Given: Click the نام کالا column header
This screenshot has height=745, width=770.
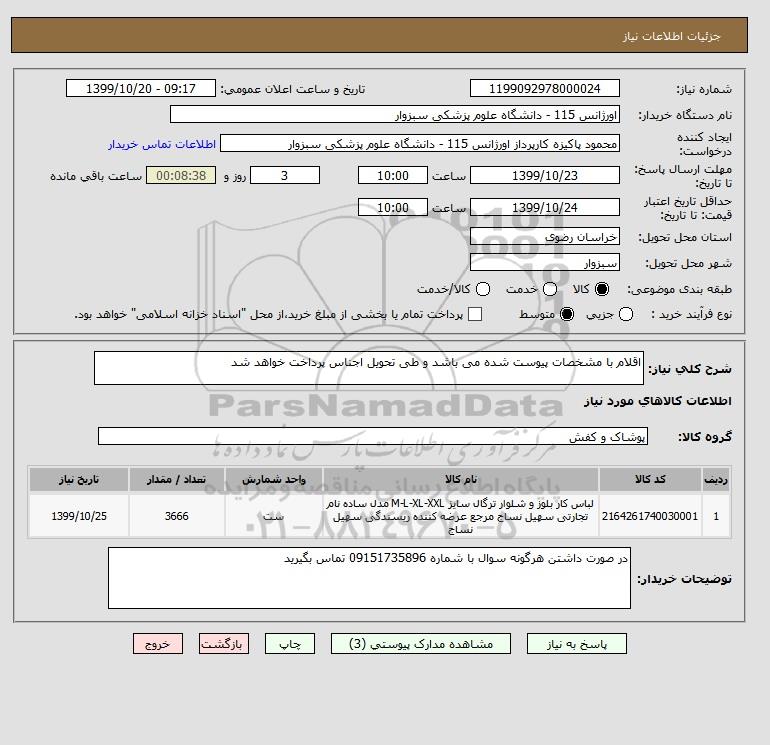Looking at the screenshot, I should pyautogui.click(x=461, y=479).
